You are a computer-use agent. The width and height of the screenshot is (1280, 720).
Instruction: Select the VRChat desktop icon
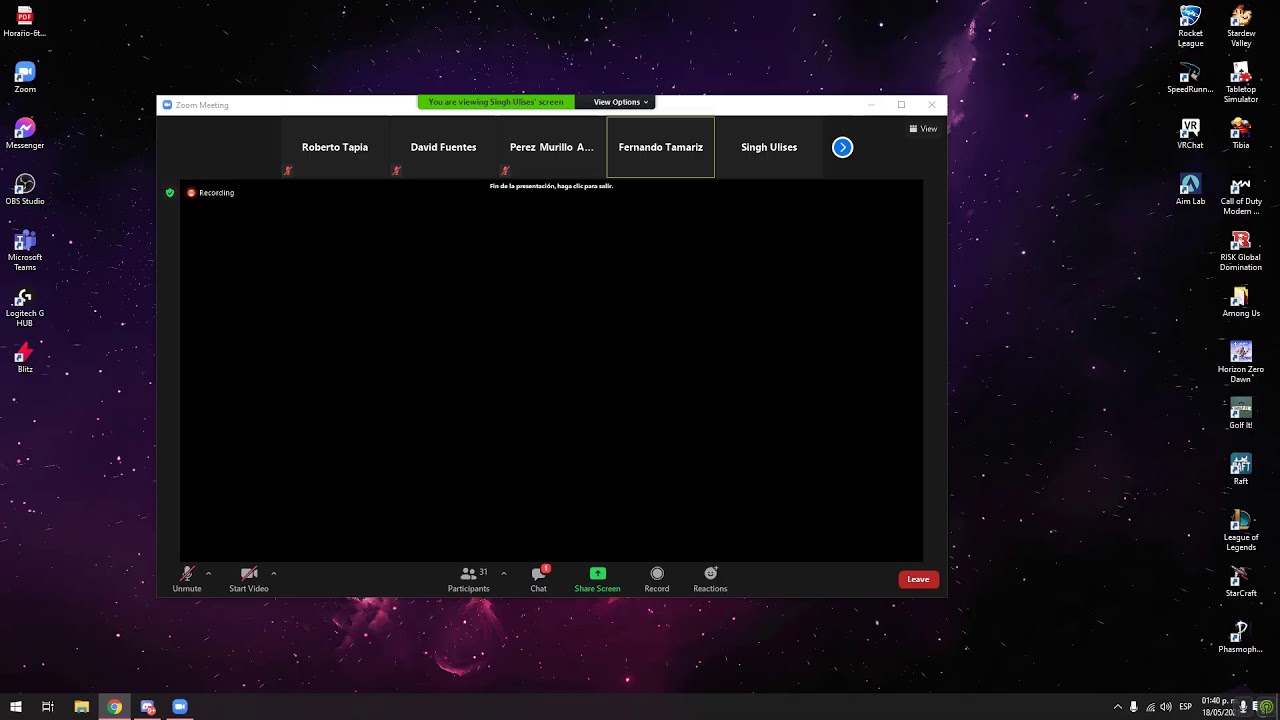pyautogui.click(x=1190, y=134)
